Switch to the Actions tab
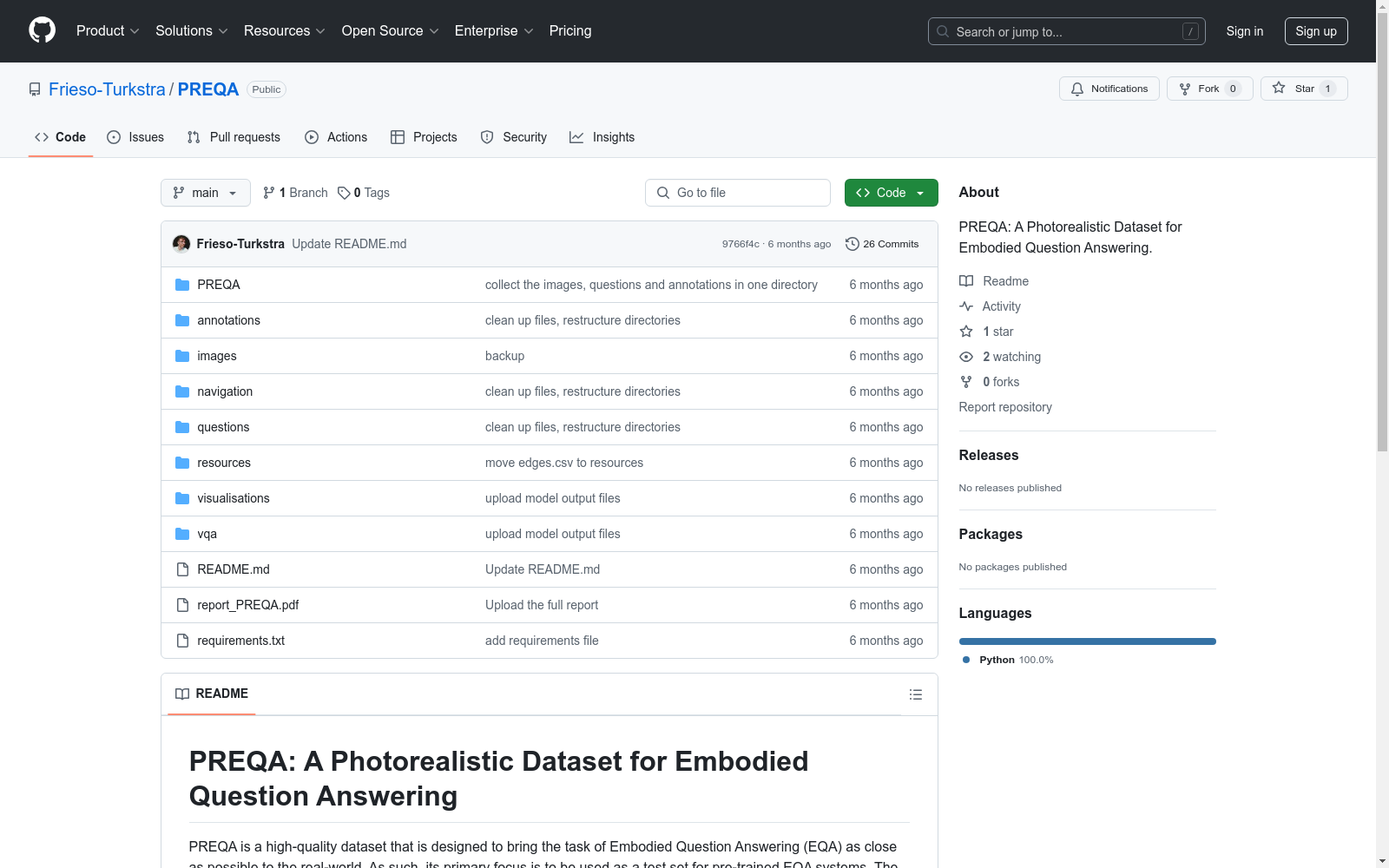The width and height of the screenshot is (1389, 868). (336, 137)
